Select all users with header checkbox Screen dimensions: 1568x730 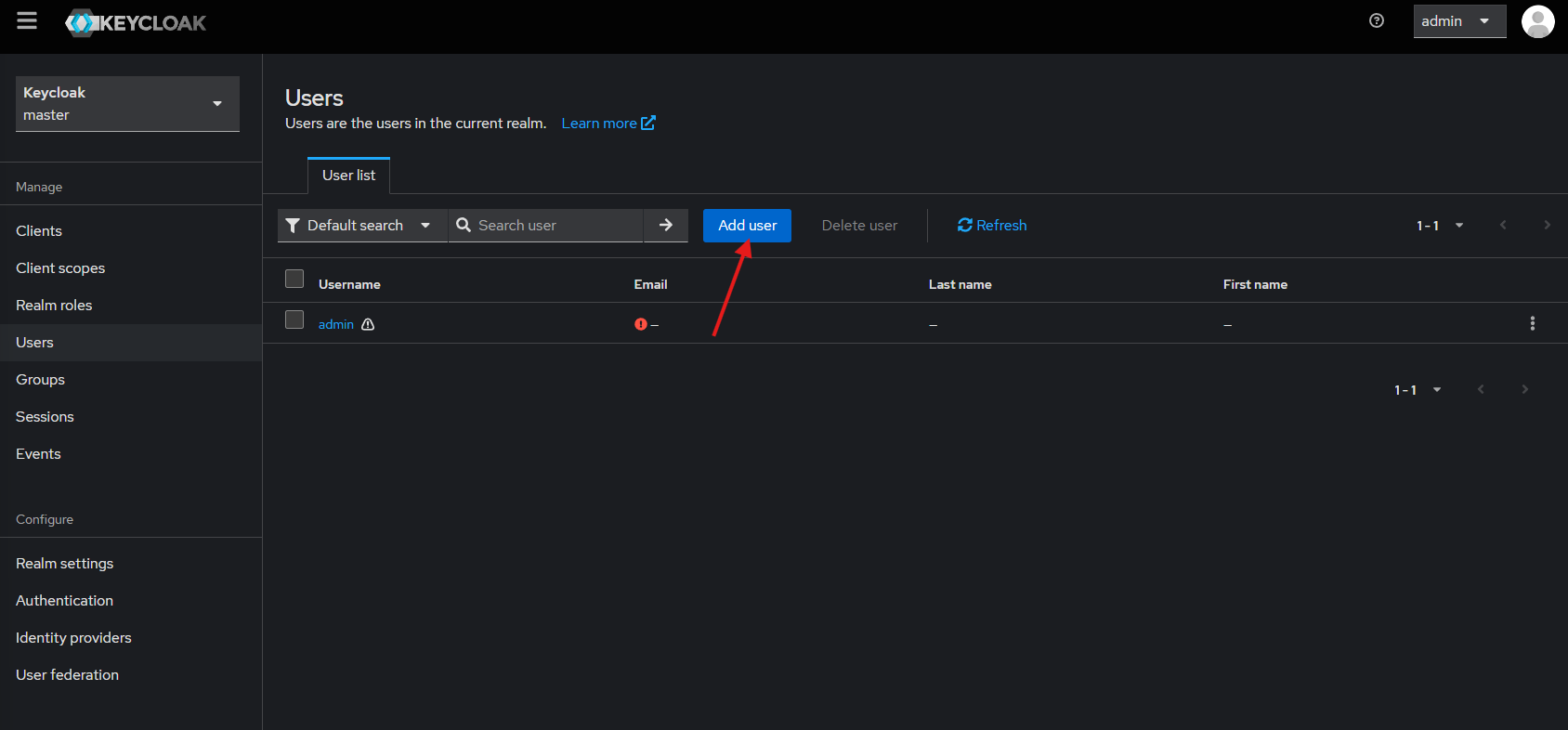click(x=294, y=279)
